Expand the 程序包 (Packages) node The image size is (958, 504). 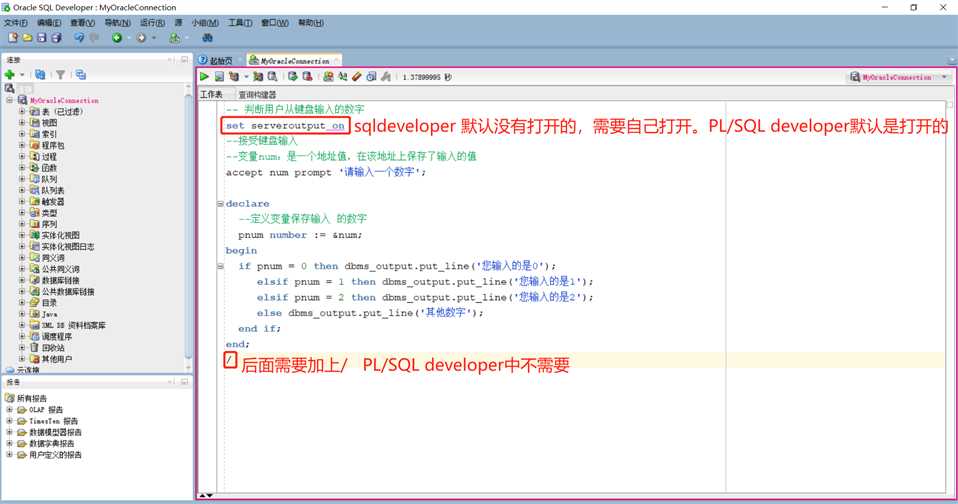(22, 145)
